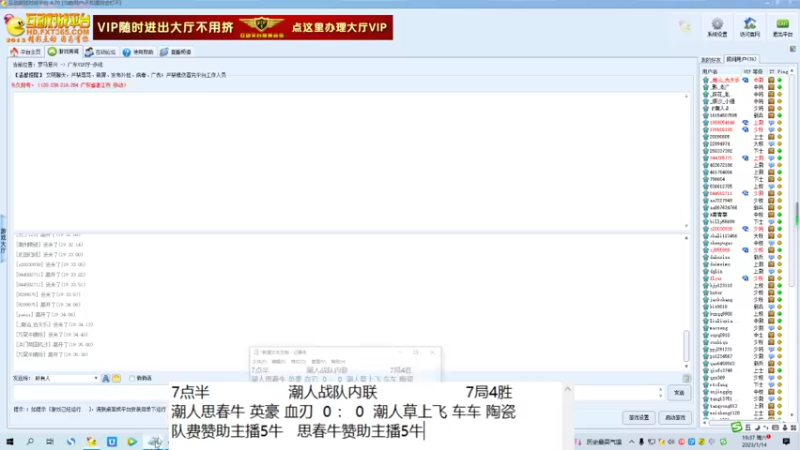Click the platform mascot logo

point(47,29)
